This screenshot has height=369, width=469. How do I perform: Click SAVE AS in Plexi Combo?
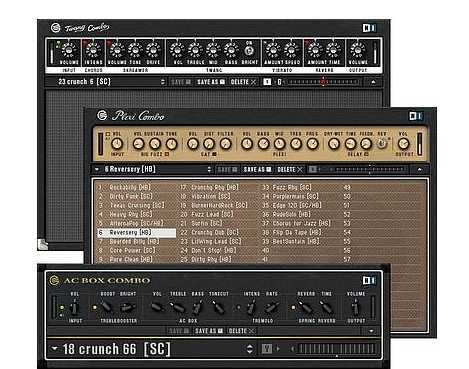[x=257, y=170]
